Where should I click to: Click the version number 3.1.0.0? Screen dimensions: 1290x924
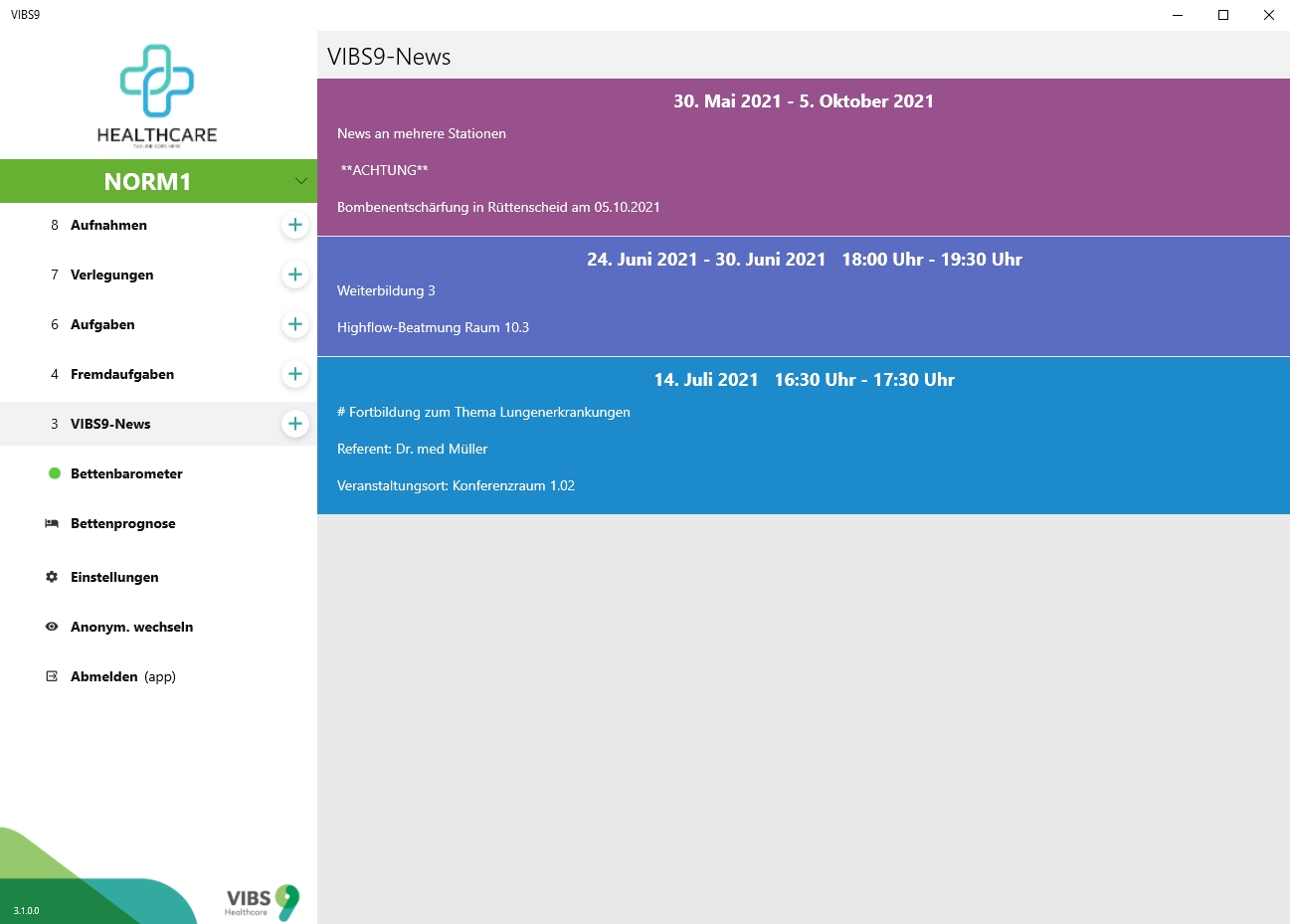coord(27,911)
